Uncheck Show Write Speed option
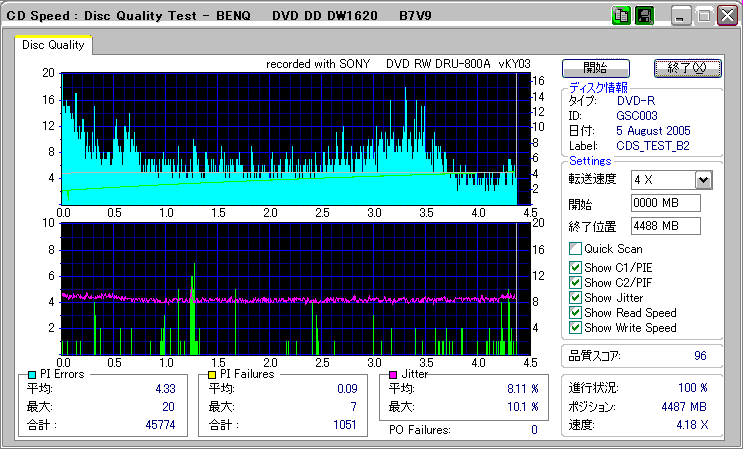The height and width of the screenshot is (449, 743). click(575, 327)
